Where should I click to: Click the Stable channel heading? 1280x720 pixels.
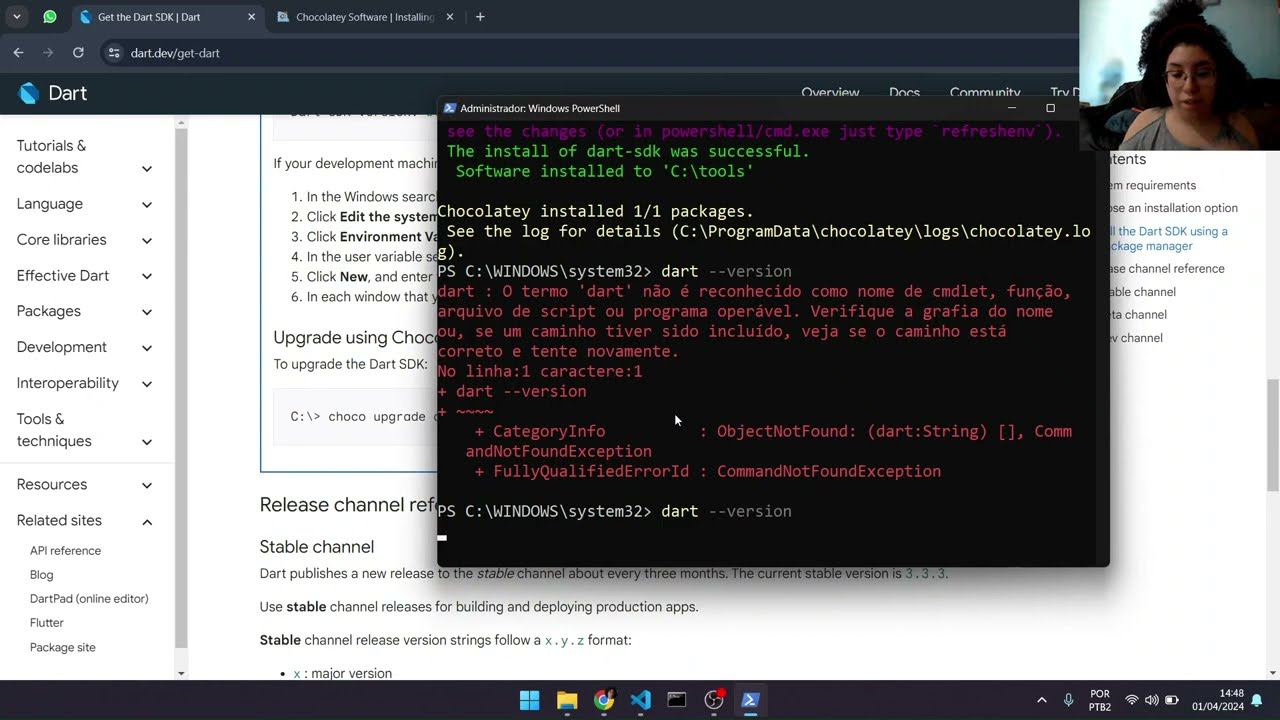coord(317,547)
